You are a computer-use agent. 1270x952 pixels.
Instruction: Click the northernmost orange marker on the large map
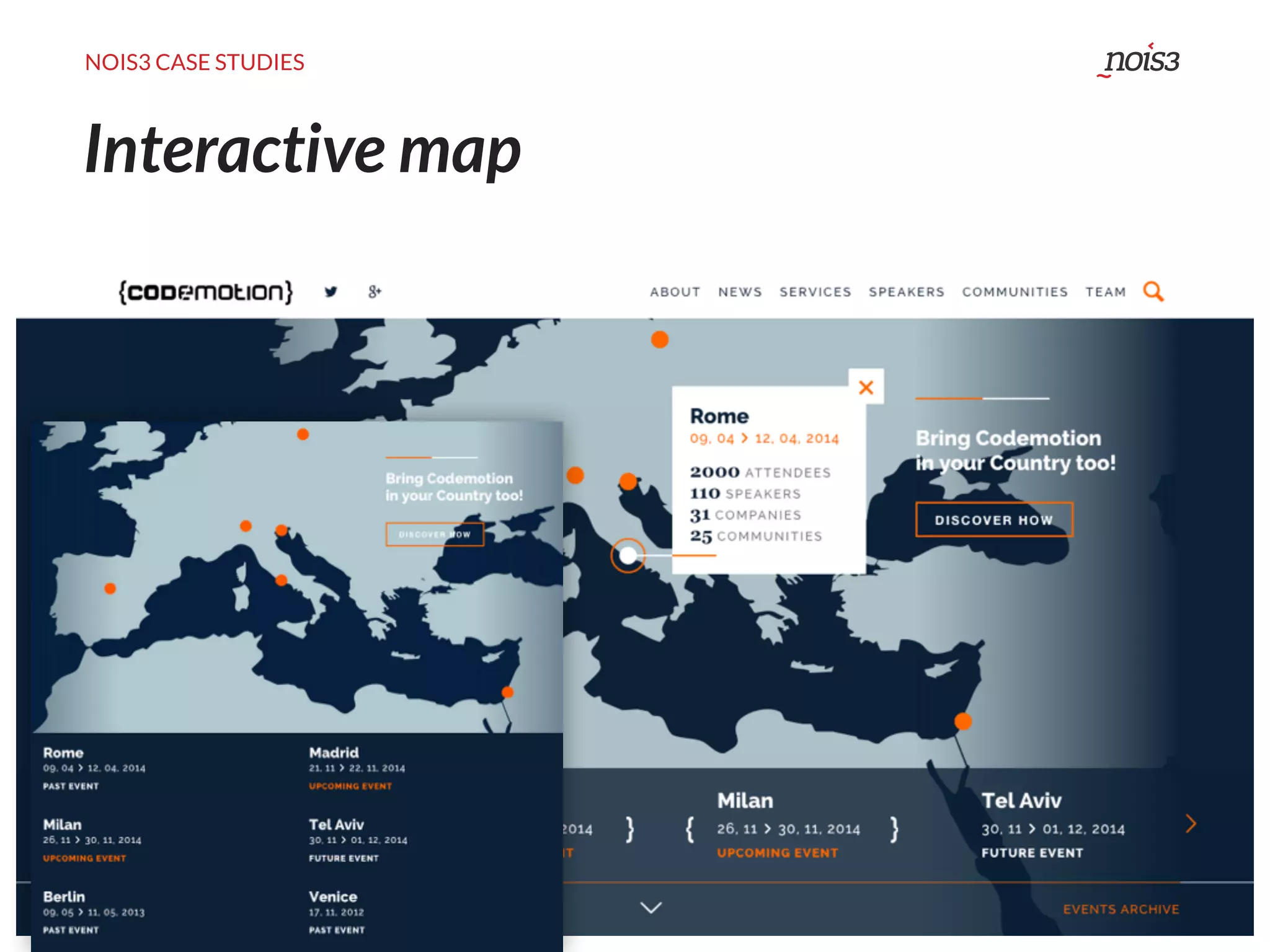660,340
